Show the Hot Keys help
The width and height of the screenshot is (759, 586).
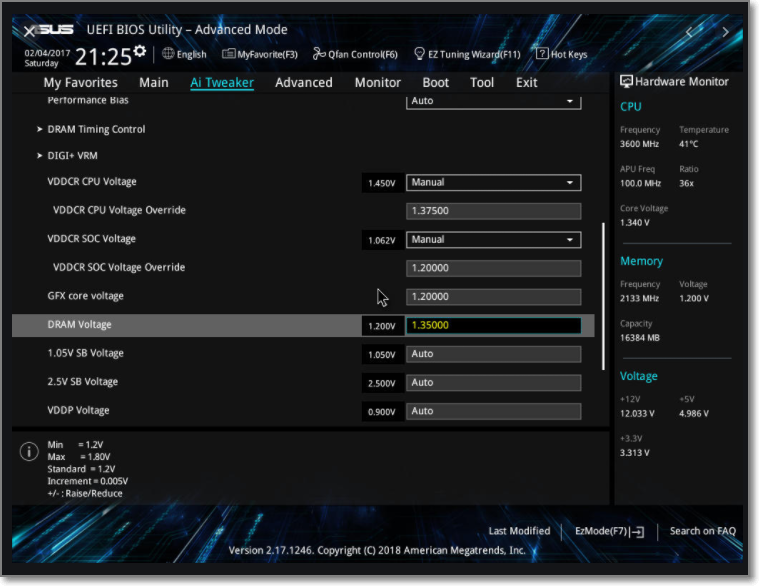tap(562, 54)
